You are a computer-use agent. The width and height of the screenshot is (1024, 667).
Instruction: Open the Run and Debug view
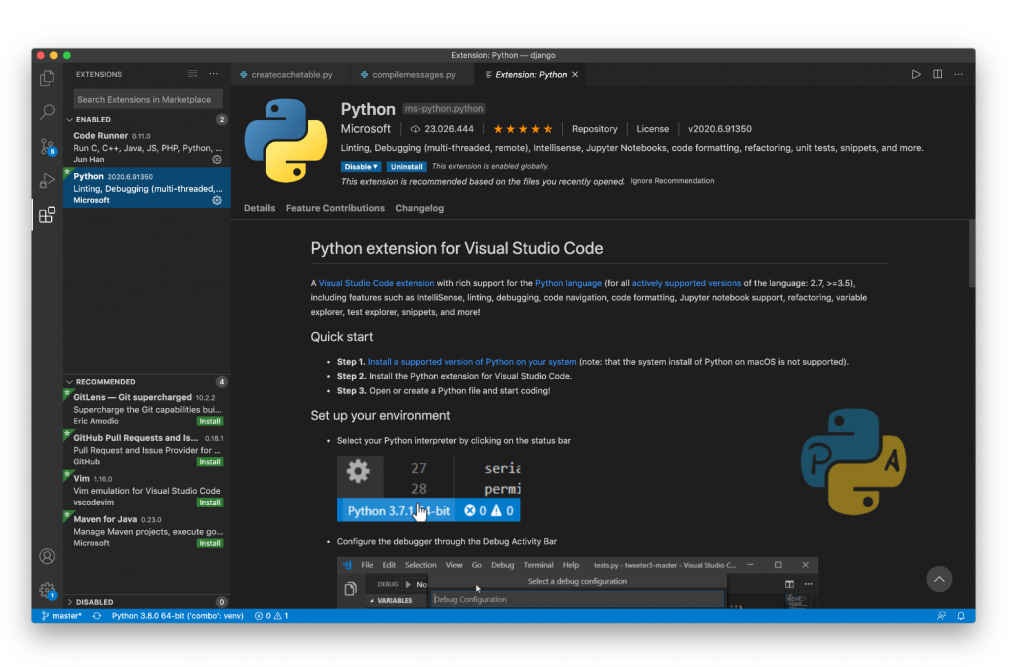point(46,181)
